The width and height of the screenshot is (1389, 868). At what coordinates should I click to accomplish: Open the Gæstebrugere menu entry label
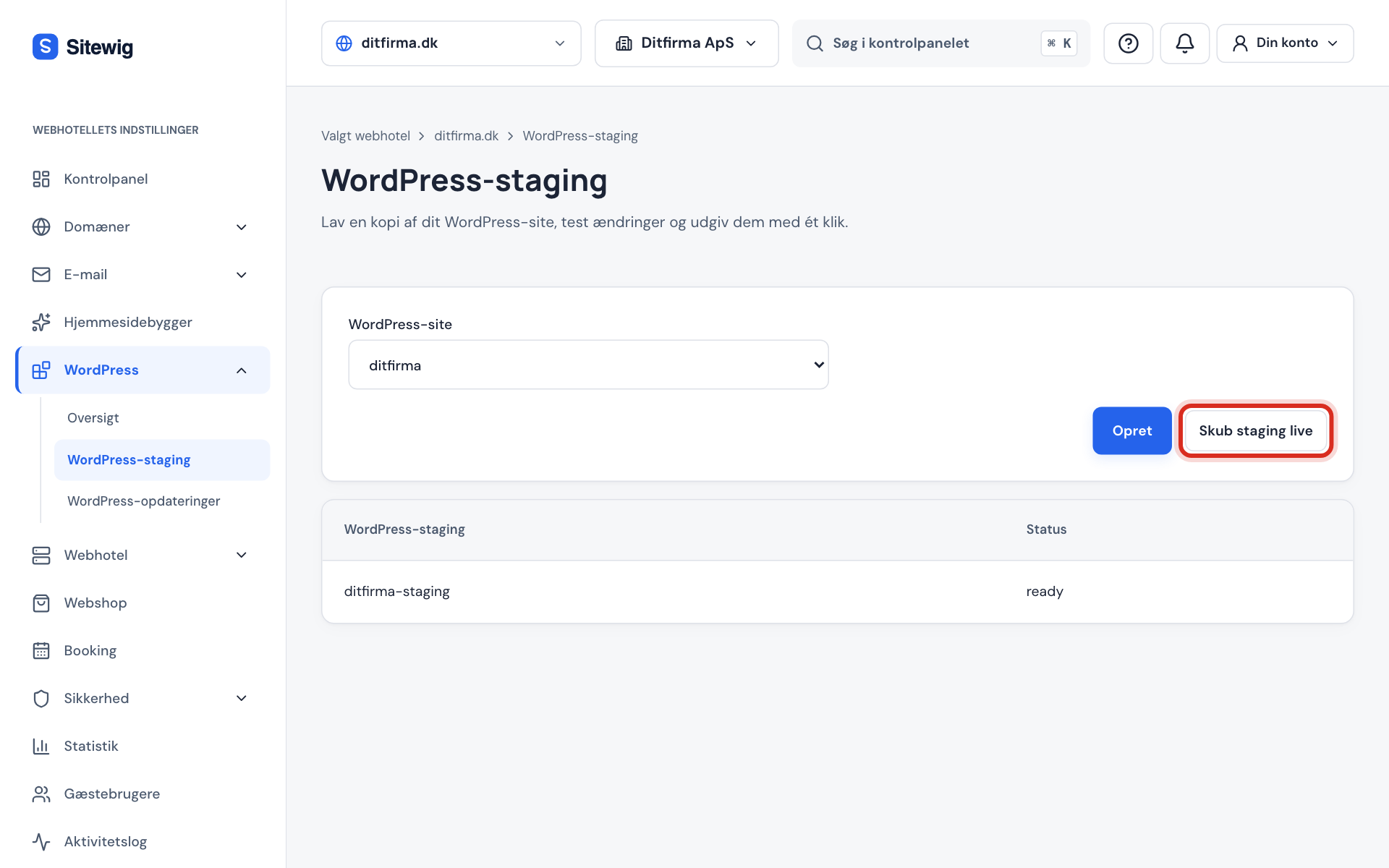click(x=111, y=793)
